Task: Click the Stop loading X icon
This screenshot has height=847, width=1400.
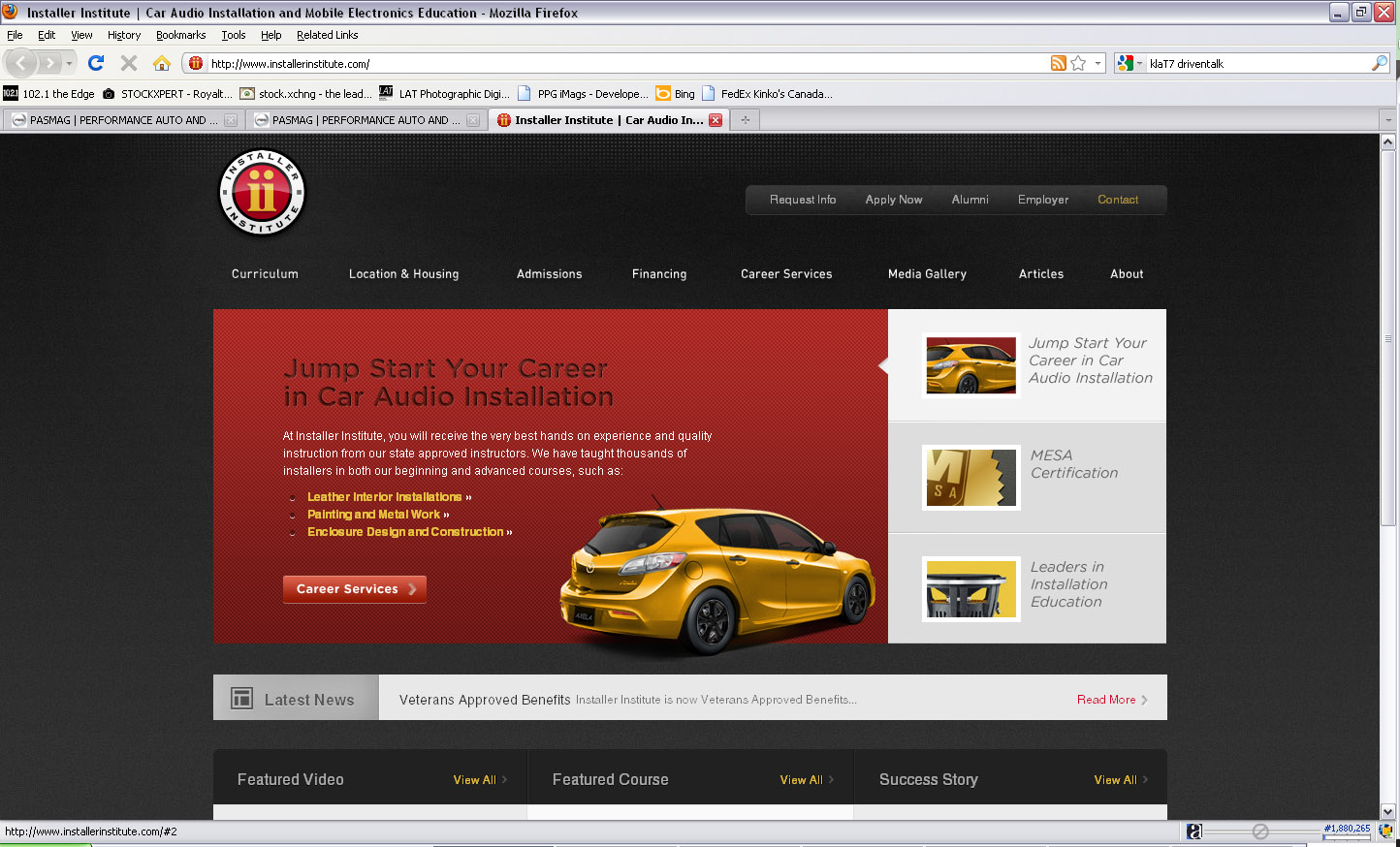Action: [128, 63]
